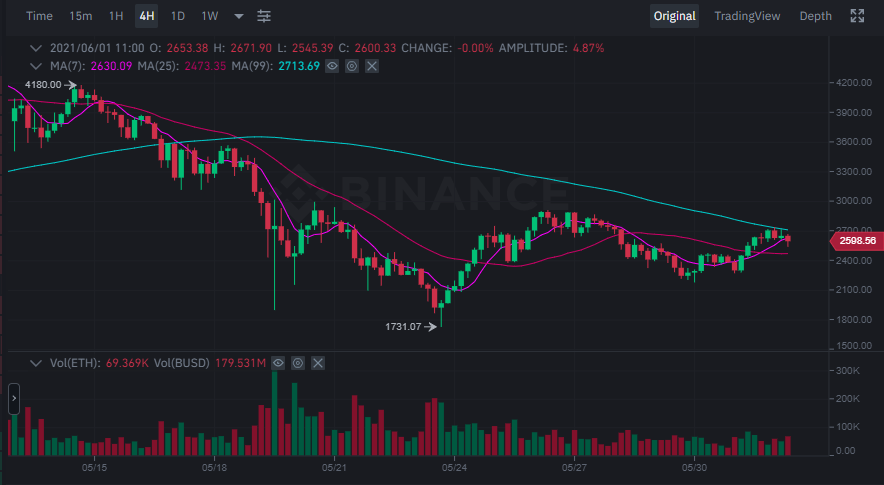Screen dimensions: 884x485
Task: Remove the Volume indicator
Action: coord(317,362)
